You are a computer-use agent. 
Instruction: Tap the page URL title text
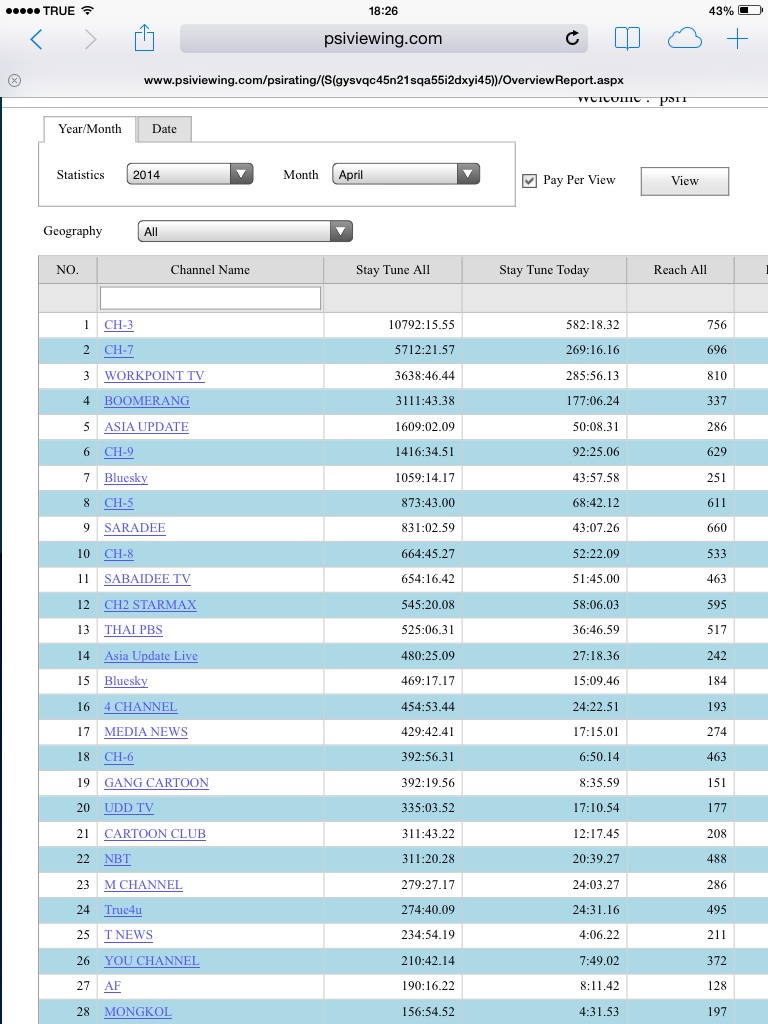tap(383, 80)
